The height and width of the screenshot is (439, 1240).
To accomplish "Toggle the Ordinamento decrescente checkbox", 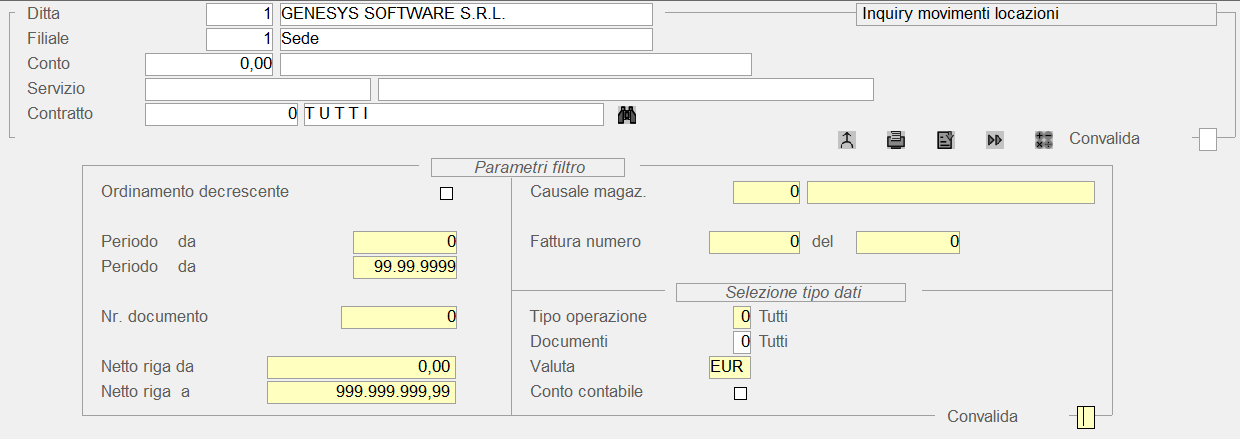I will coord(447,193).
